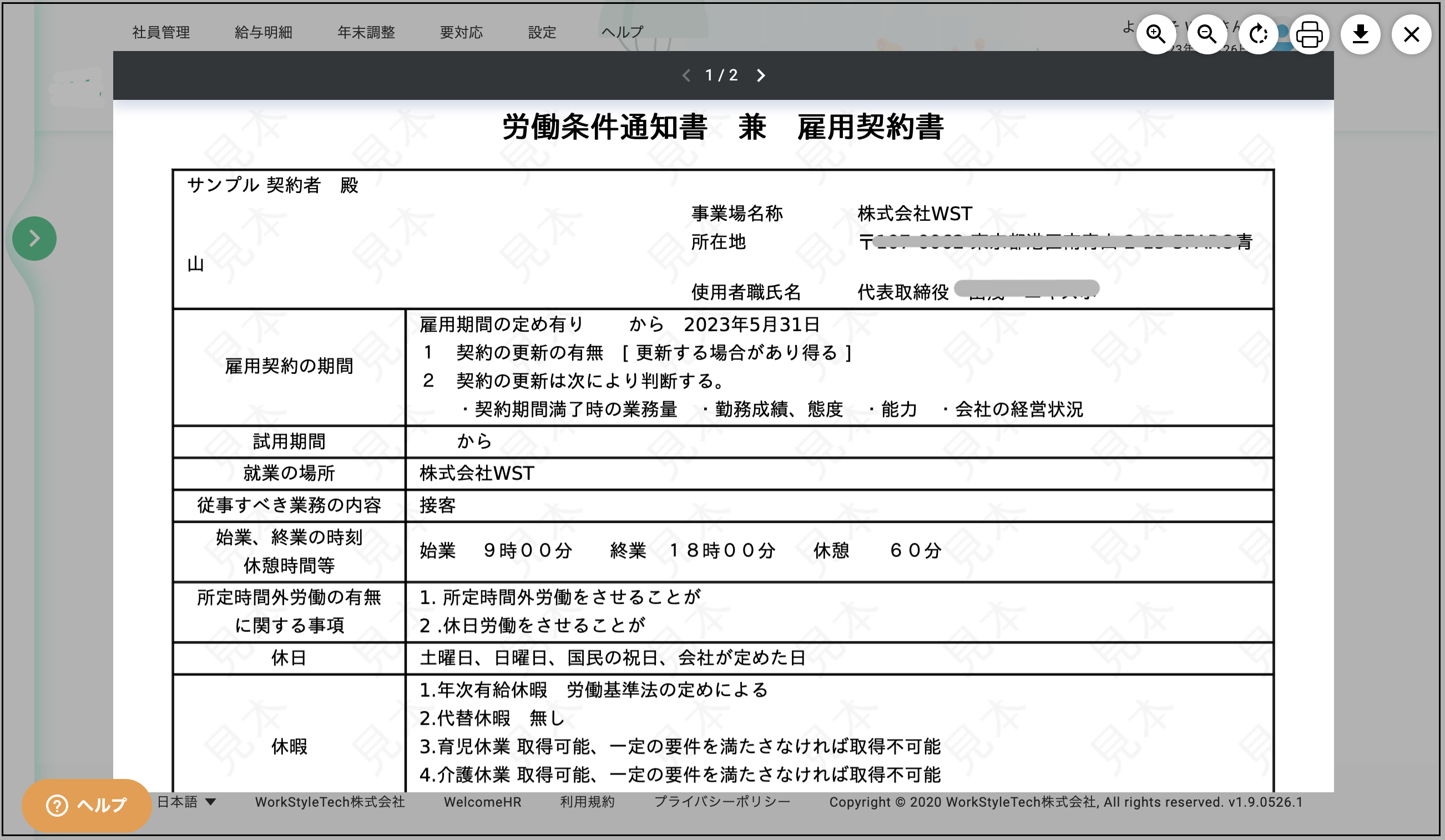Click 1.年次有給休暇 line

594,690
